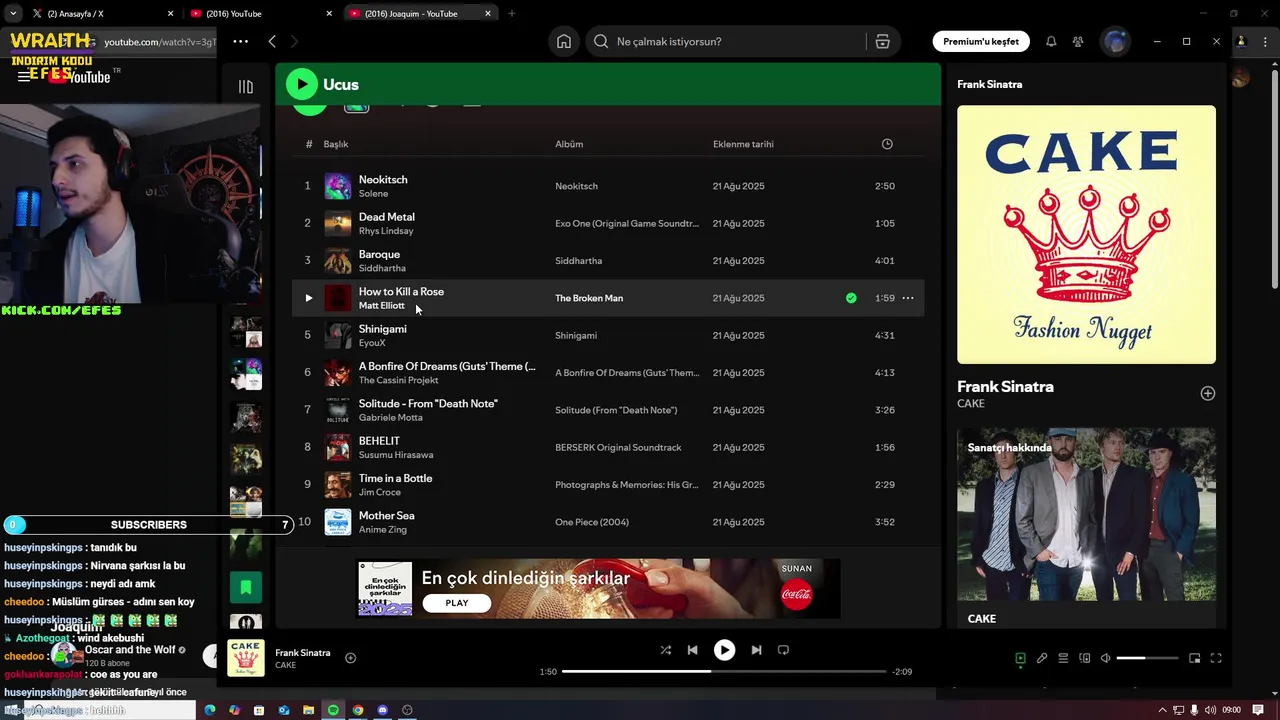Sort by the duration clock header

[x=887, y=144]
